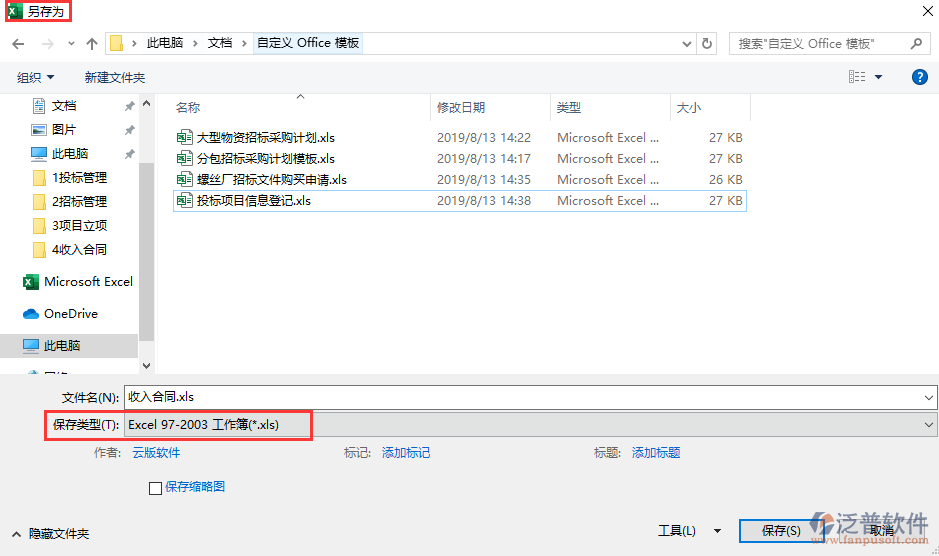
Task: Refresh the folder view
Action: click(x=707, y=44)
